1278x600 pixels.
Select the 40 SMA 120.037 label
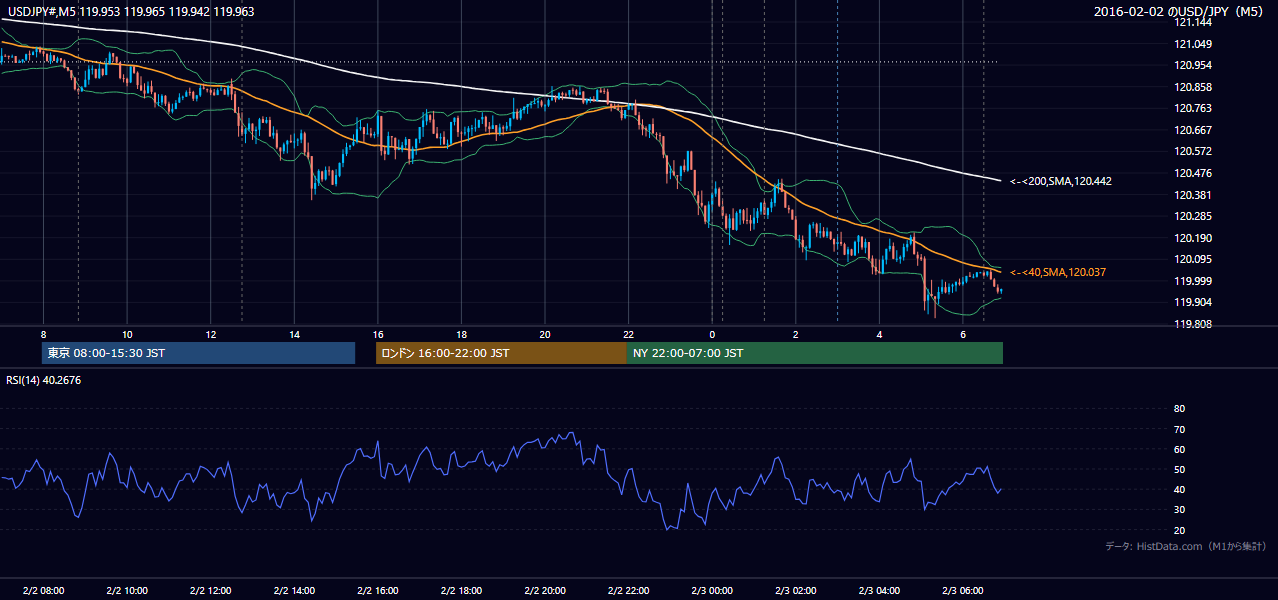pos(1058,272)
